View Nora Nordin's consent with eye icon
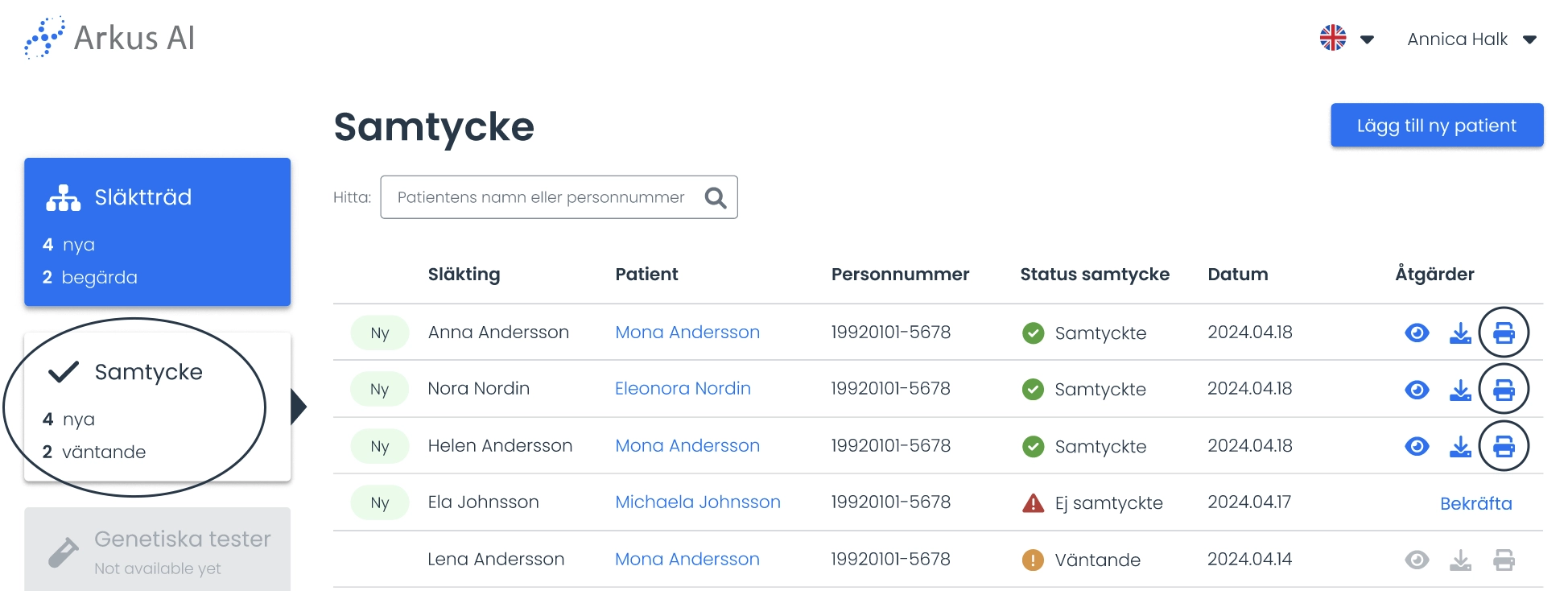The height and width of the screenshot is (591, 1568). [1417, 390]
